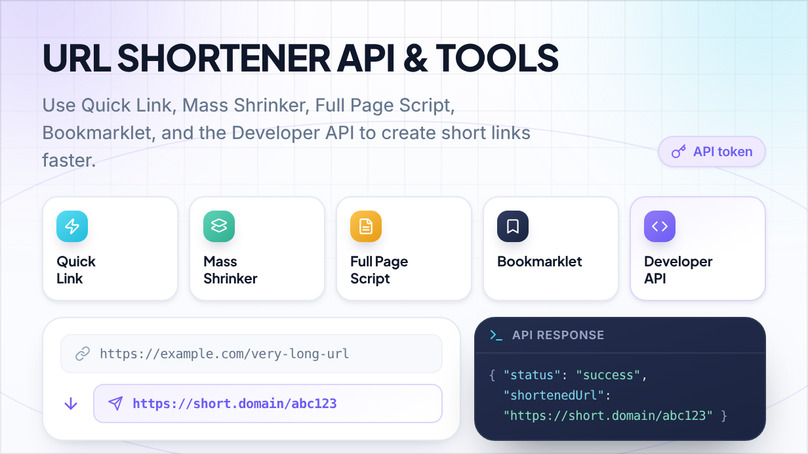808x454 pixels.
Task: Click the shortened https://short.domain/abc123 result box
Action: 268,403
